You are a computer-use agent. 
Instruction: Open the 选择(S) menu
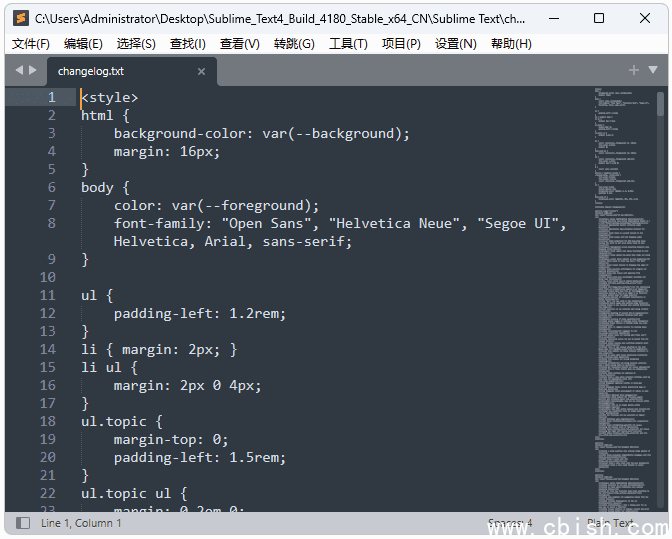[x=136, y=44]
